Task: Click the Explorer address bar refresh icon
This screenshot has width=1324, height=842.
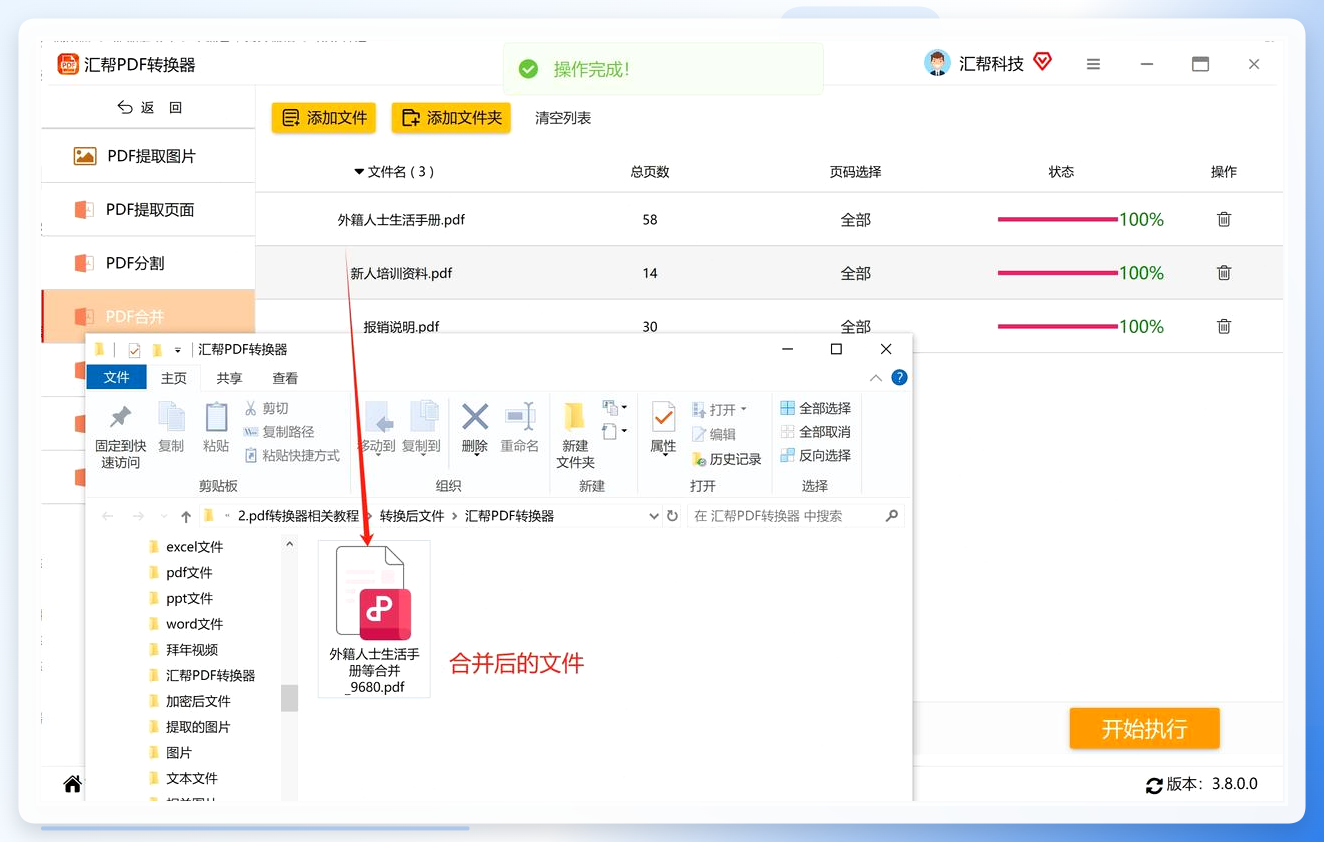Action: (672, 516)
